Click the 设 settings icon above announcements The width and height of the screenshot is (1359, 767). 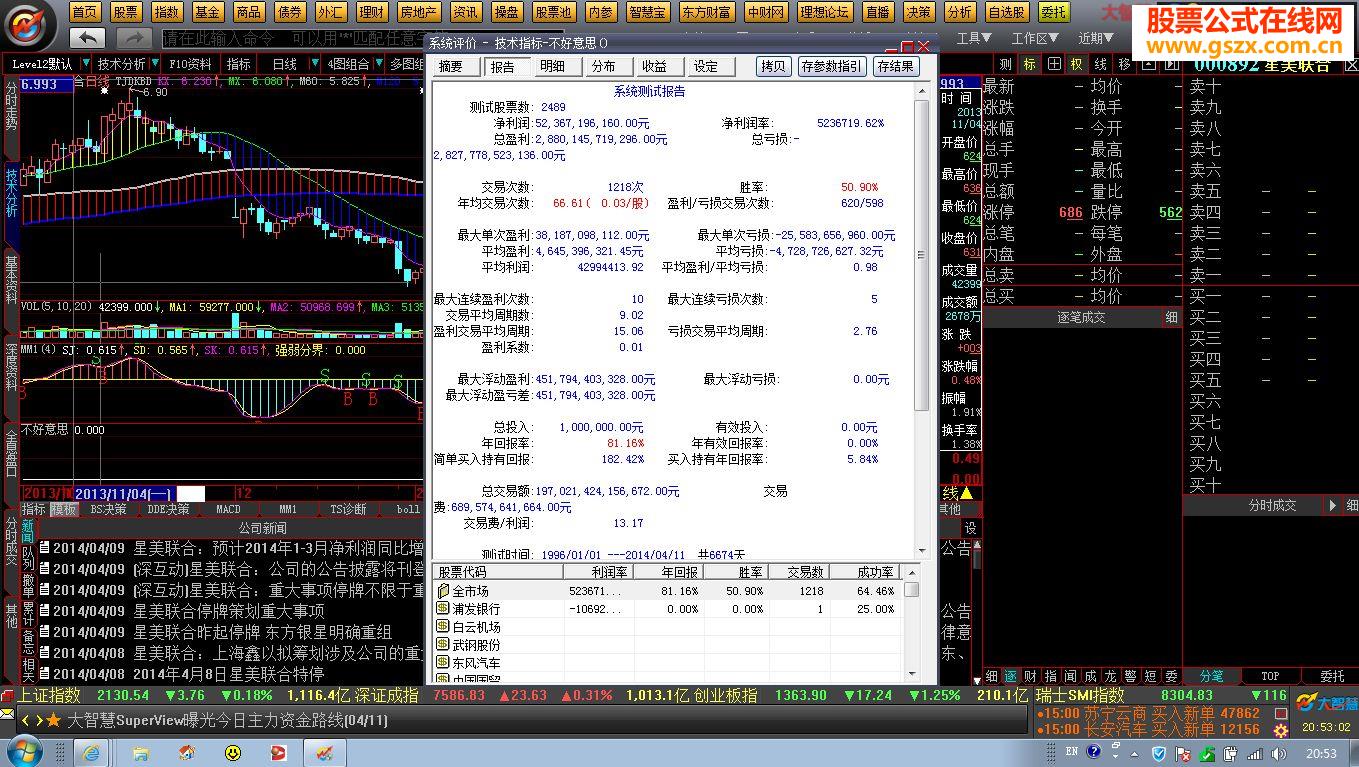coord(970,528)
